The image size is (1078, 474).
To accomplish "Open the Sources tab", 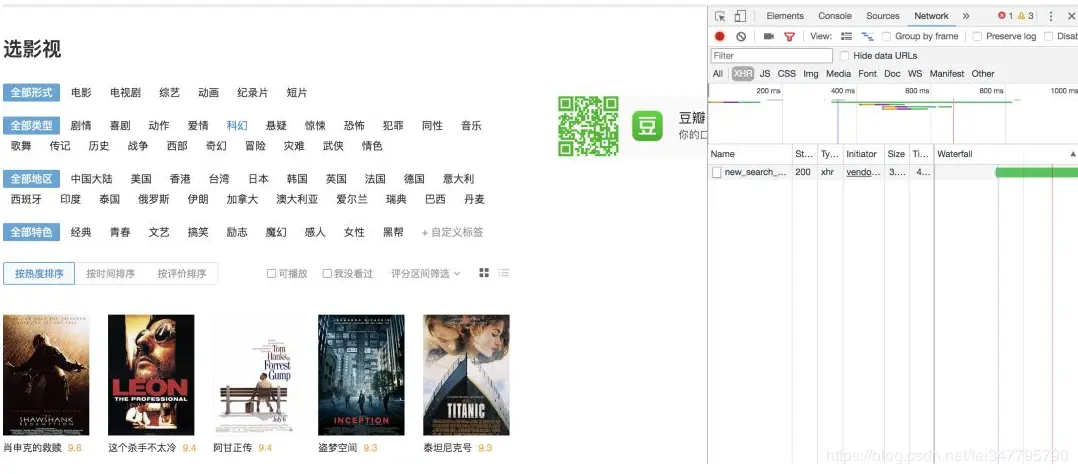I will [x=883, y=16].
